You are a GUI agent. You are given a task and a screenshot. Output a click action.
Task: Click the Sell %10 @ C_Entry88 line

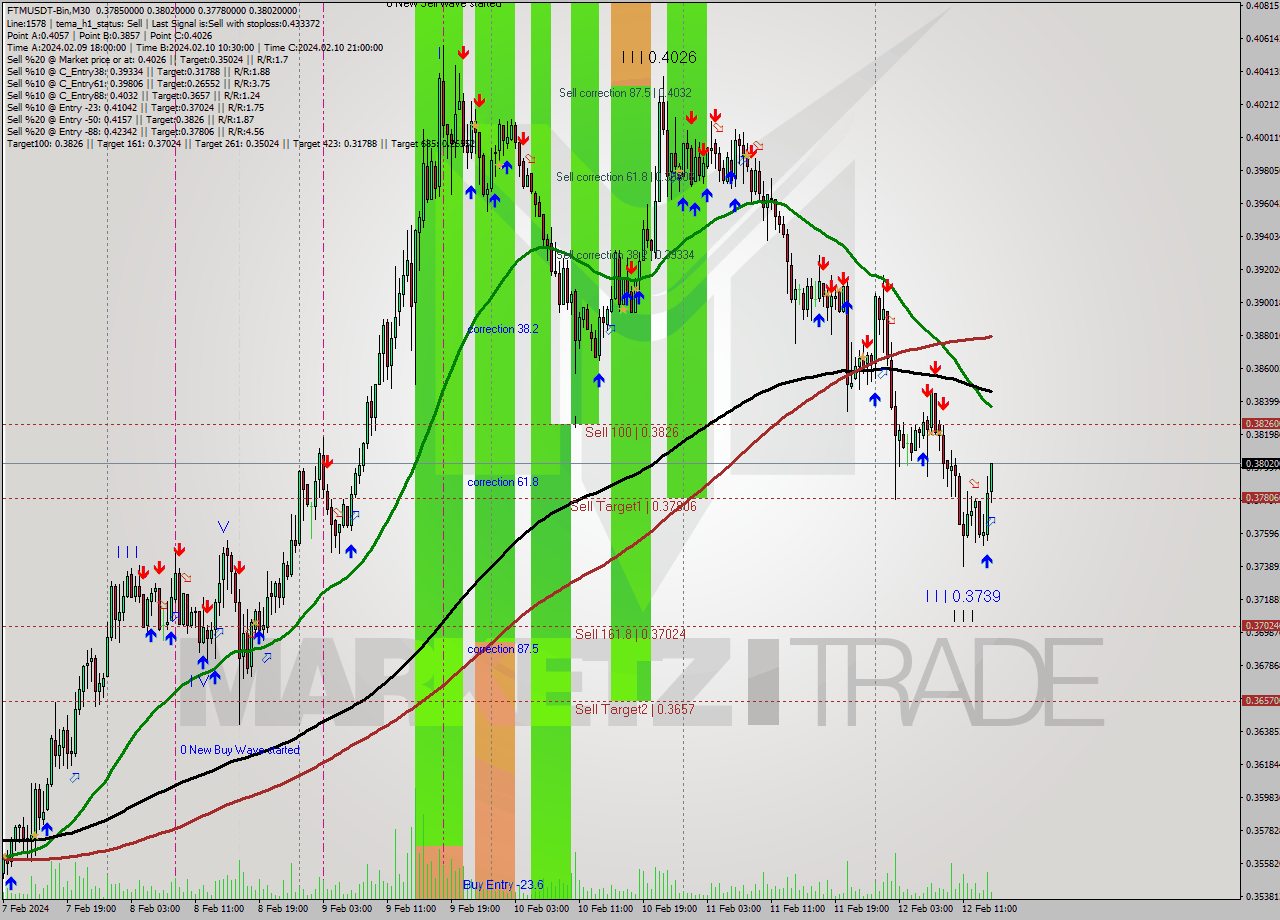click(132, 95)
